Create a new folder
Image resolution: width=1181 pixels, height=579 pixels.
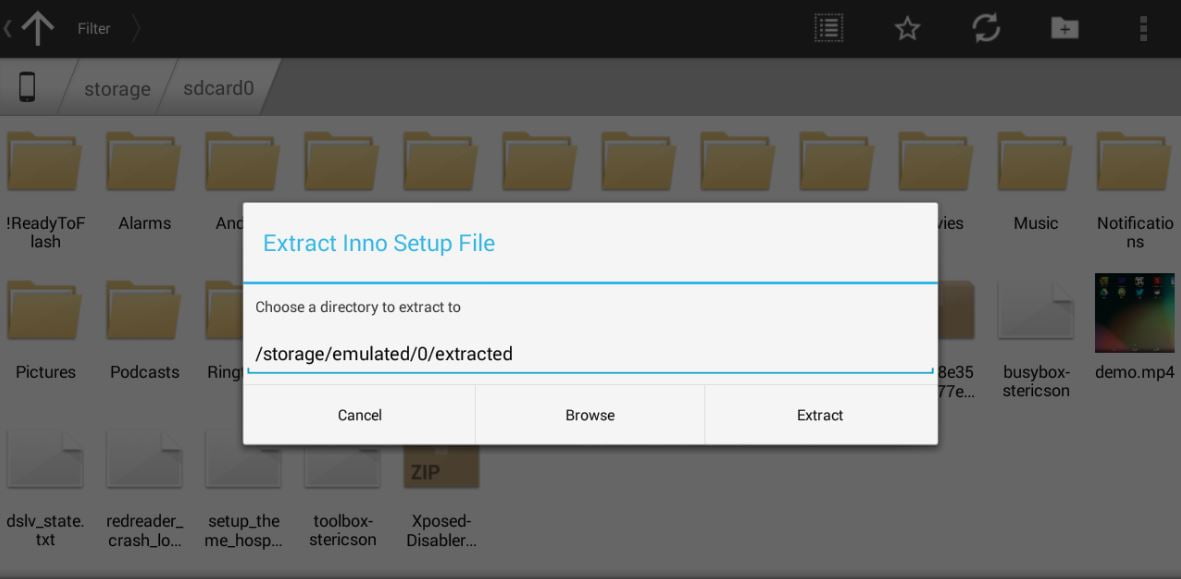[x=1064, y=27]
